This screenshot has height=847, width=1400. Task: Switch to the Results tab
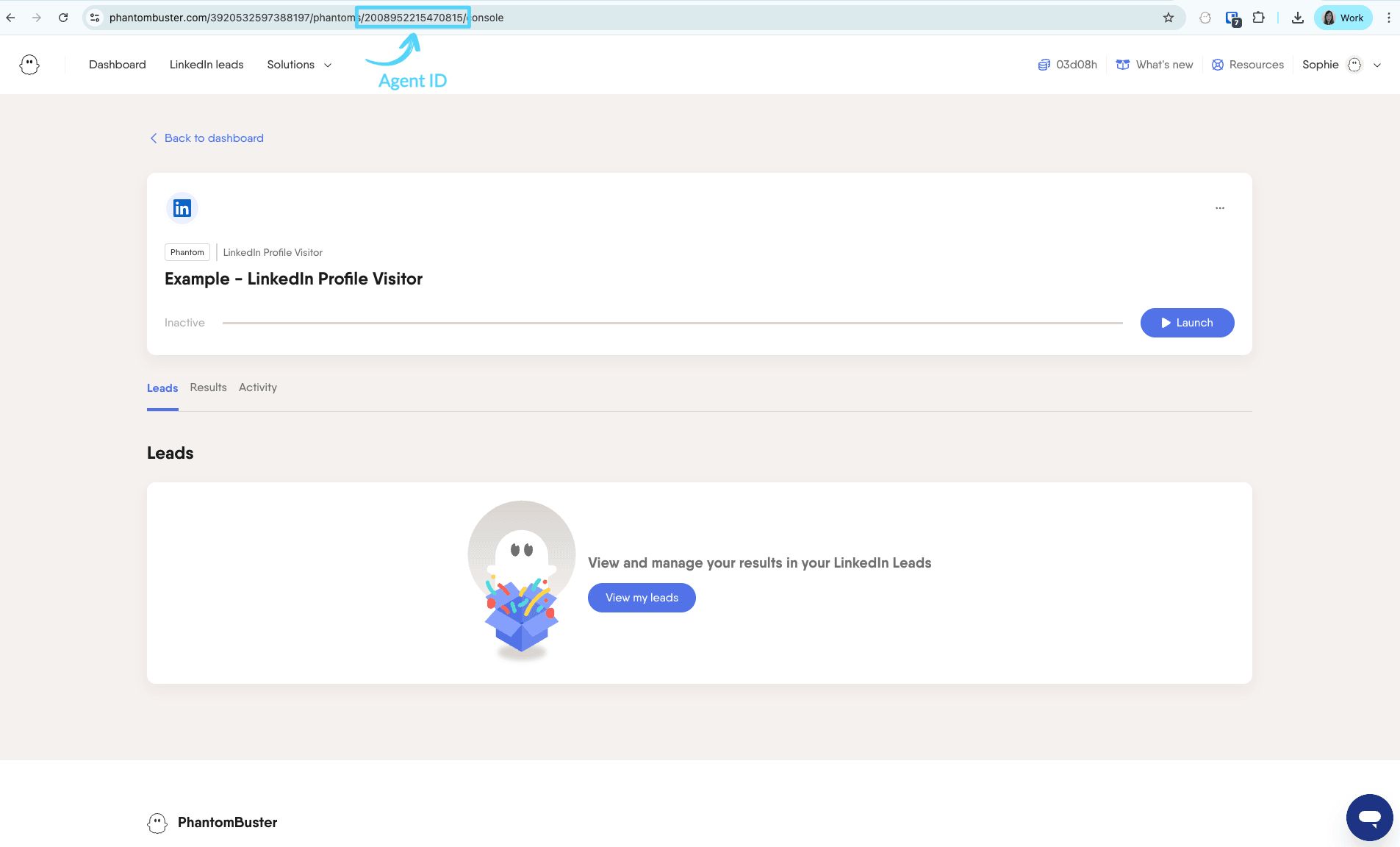[x=208, y=387]
